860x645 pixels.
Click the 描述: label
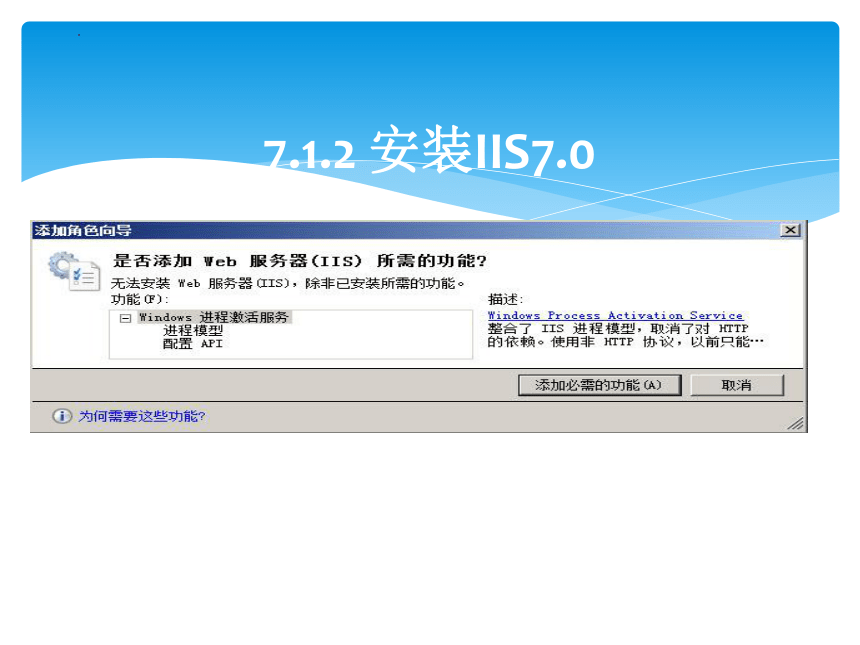tap(506, 299)
